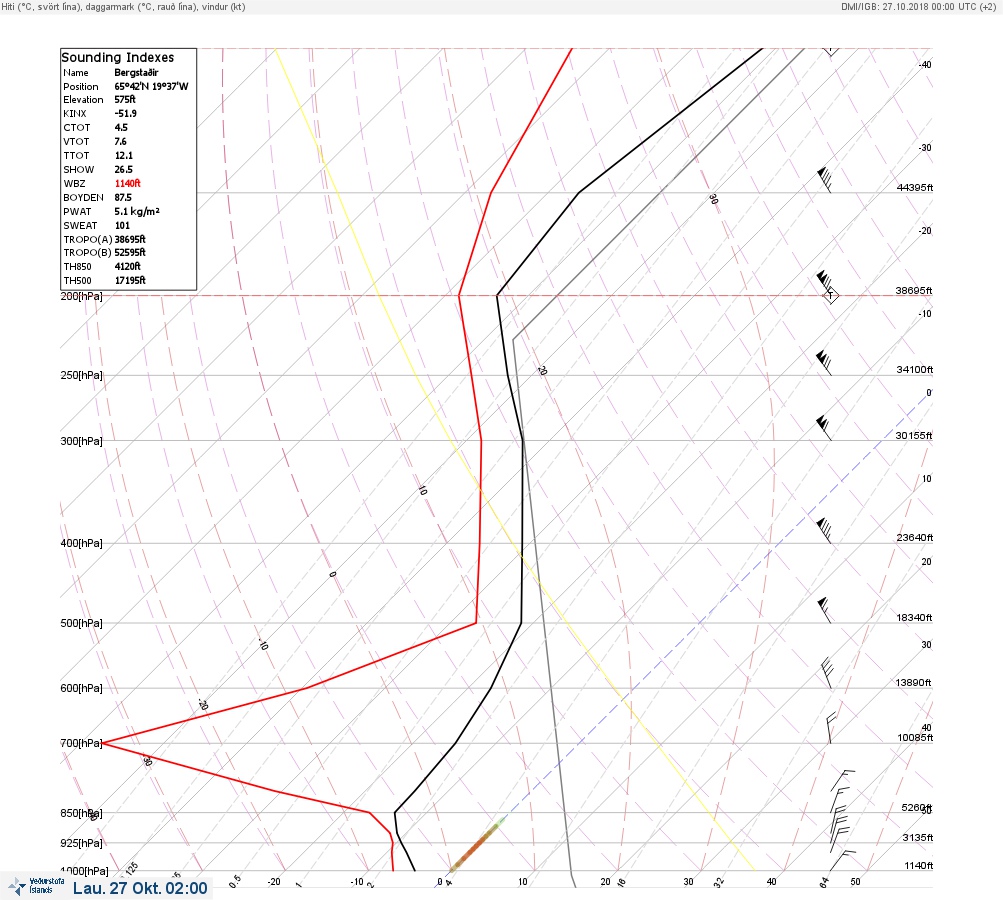Click the red WBZ value '1140ft'
1003x900 pixels.
point(127,183)
